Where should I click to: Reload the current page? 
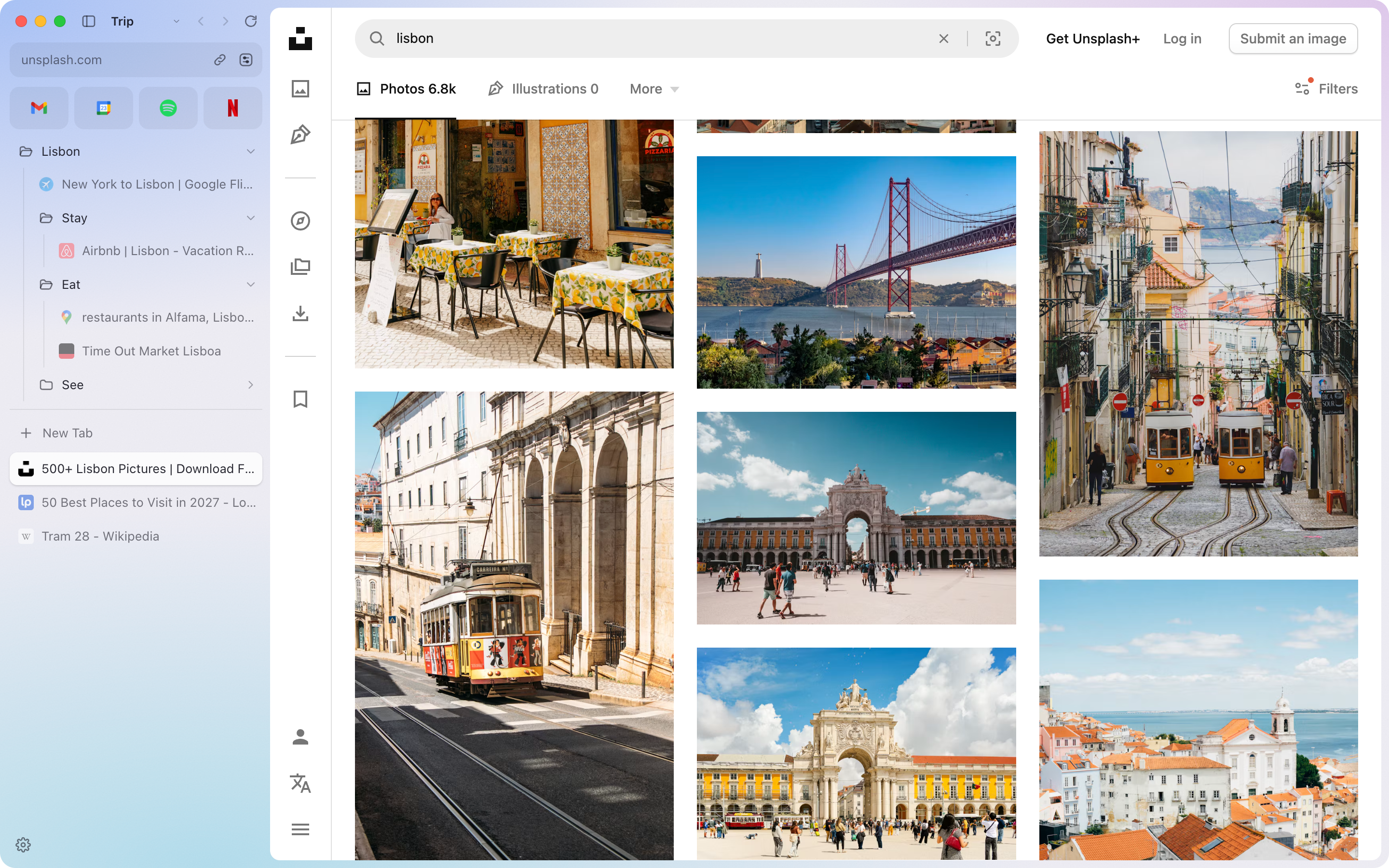click(251, 21)
